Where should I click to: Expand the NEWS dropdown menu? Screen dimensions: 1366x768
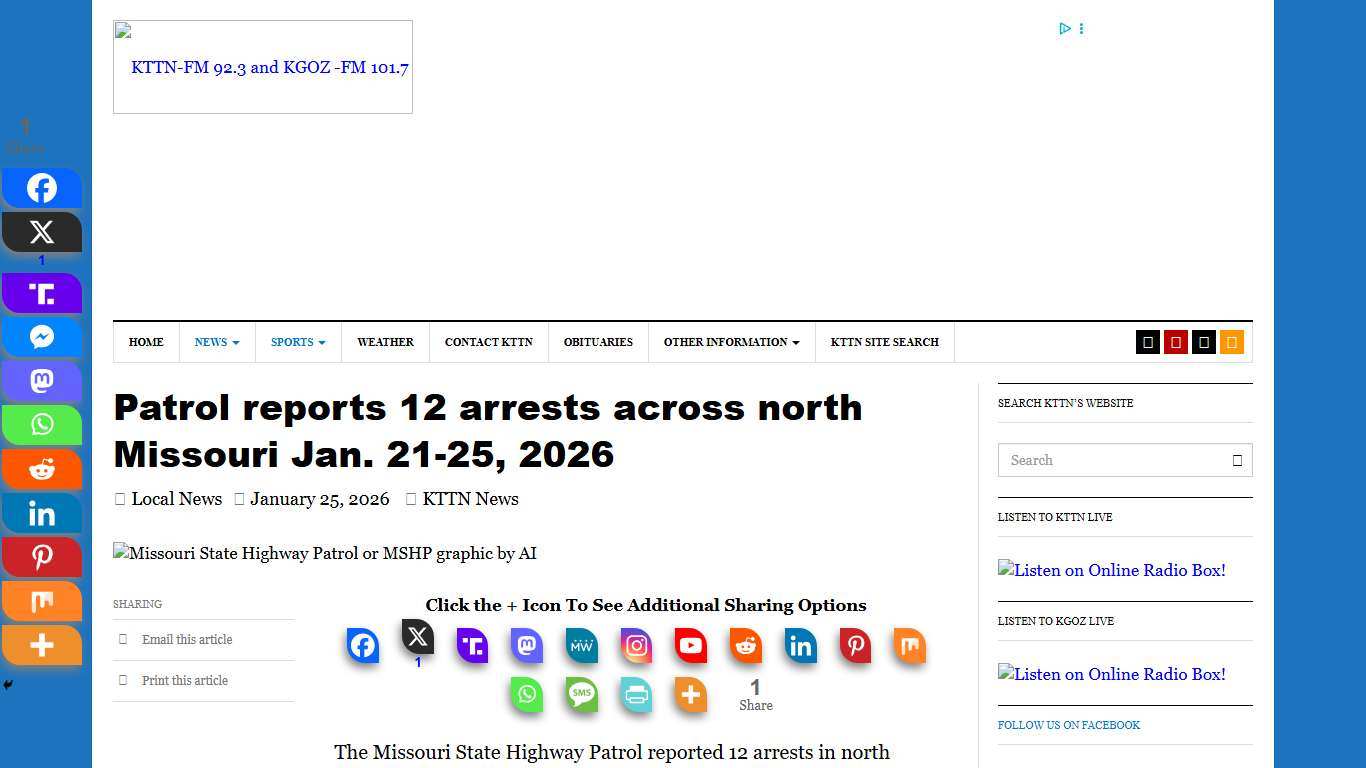point(216,342)
